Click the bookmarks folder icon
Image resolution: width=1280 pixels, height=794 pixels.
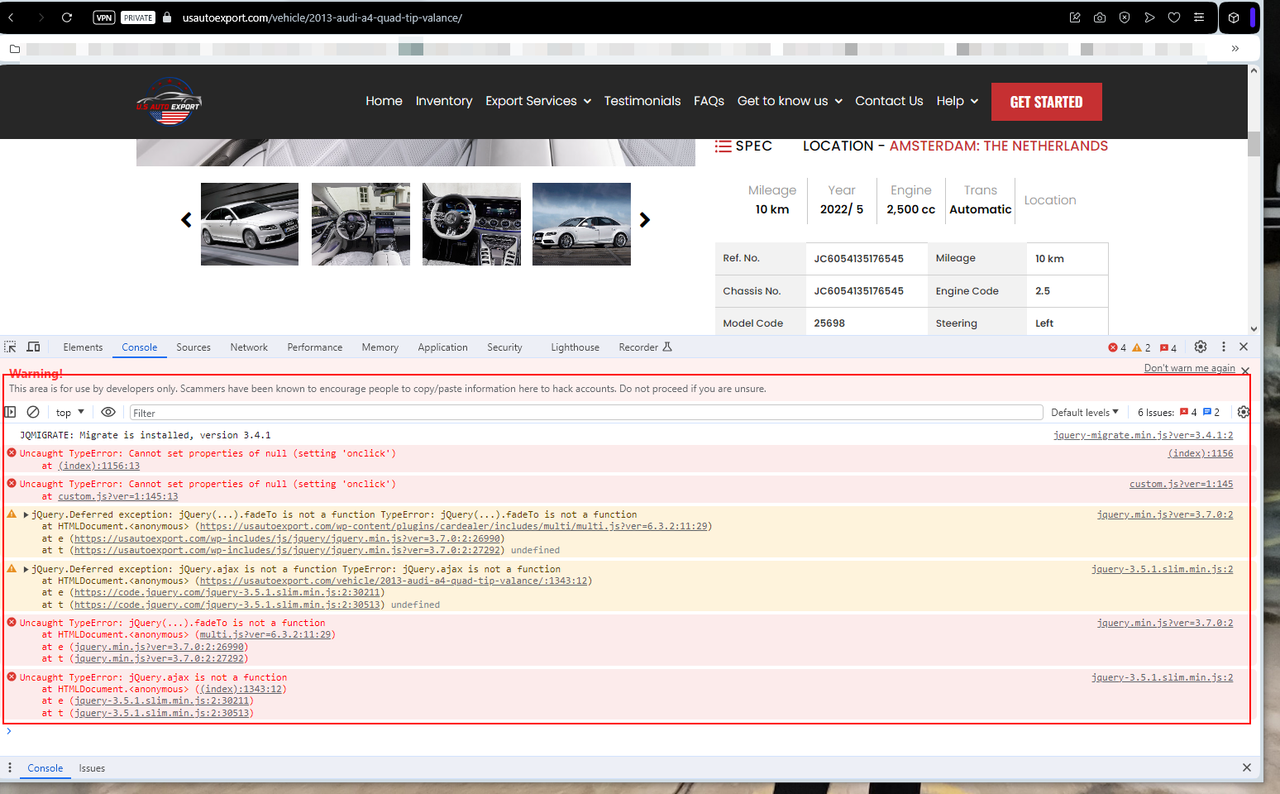point(15,48)
